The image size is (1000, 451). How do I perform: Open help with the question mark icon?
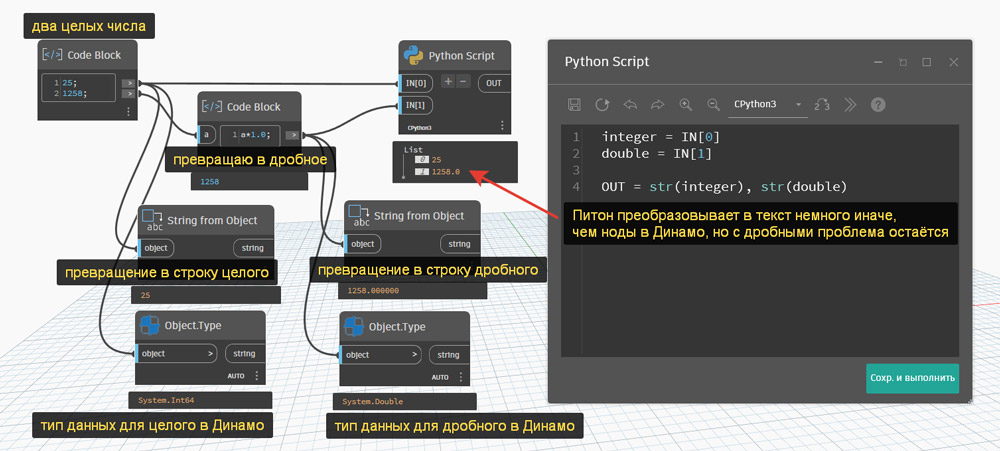(878, 104)
